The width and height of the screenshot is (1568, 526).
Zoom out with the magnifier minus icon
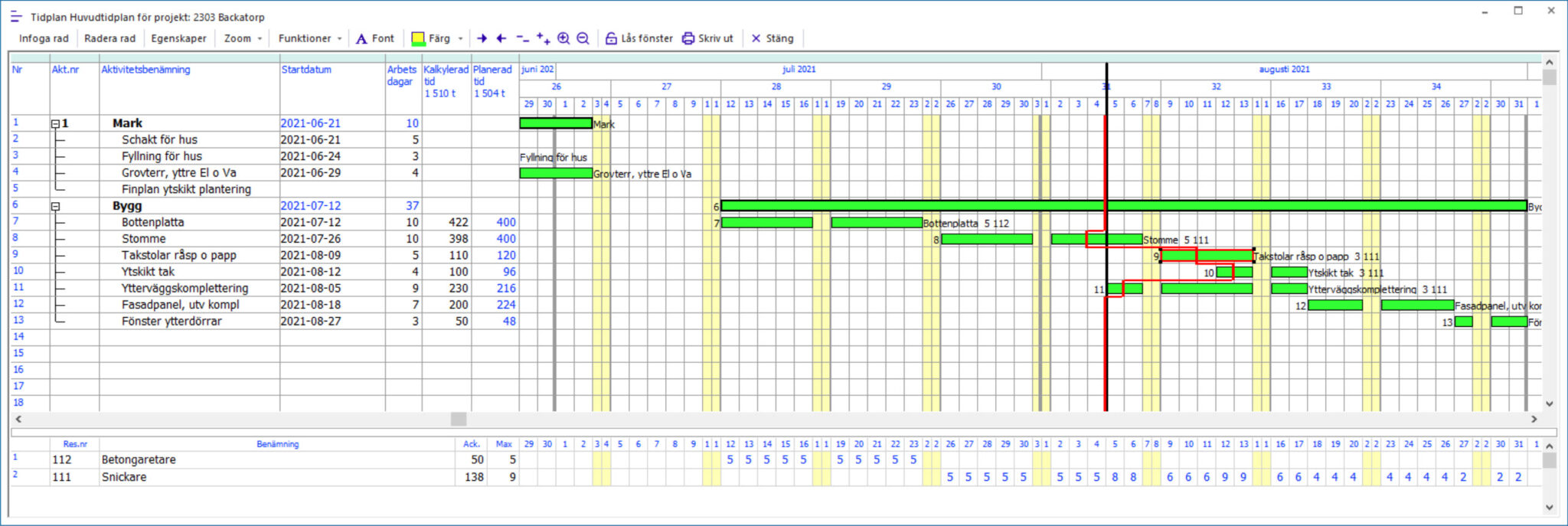pos(583,38)
